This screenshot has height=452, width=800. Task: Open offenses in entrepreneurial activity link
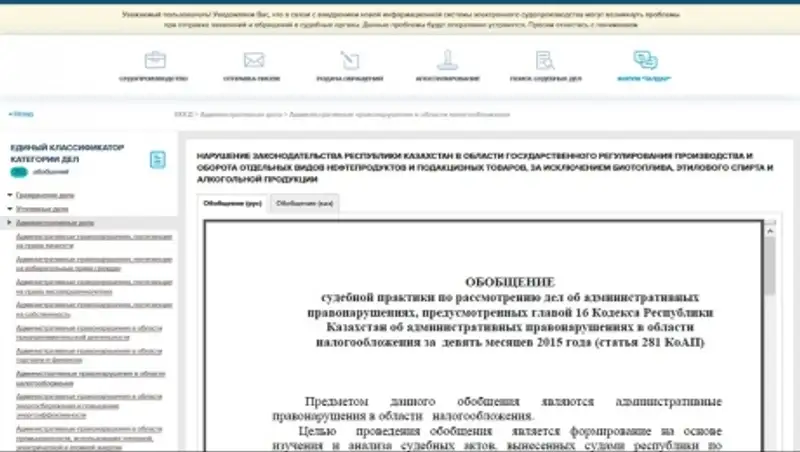[x=89, y=333]
